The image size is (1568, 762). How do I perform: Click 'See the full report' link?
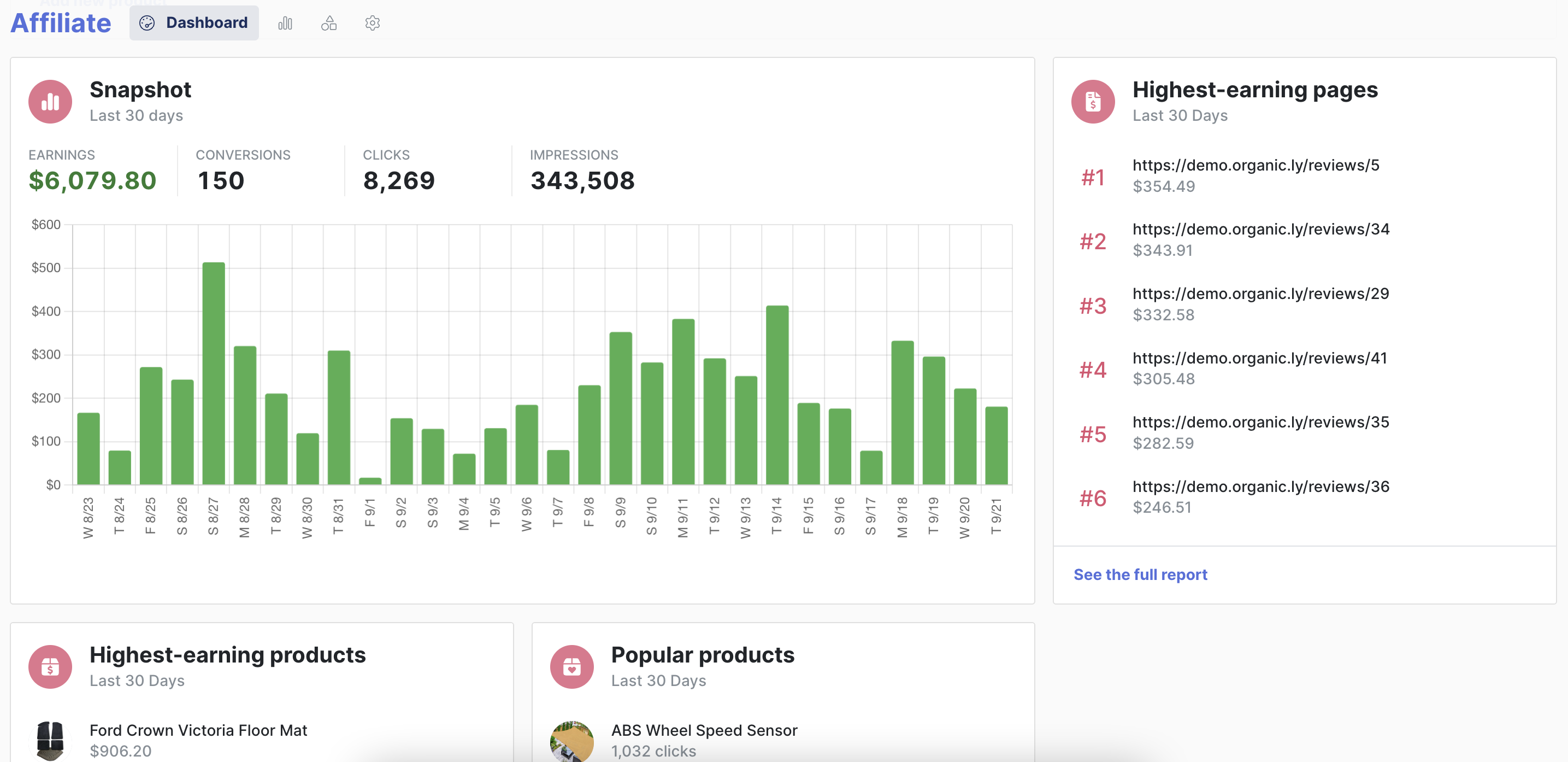(x=1141, y=573)
